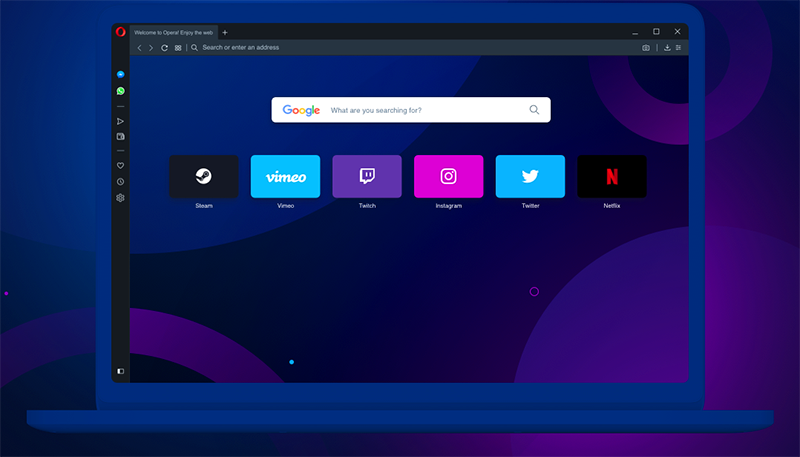Image resolution: width=800 pixels, height=457 pixels.
Task: Click the 'Netflix' label text
Action: click(612, 206)
